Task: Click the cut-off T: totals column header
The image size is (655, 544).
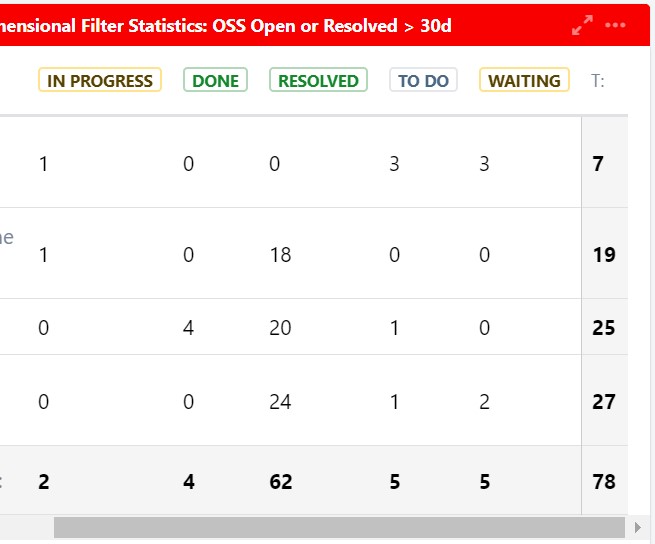Action: 597,81
